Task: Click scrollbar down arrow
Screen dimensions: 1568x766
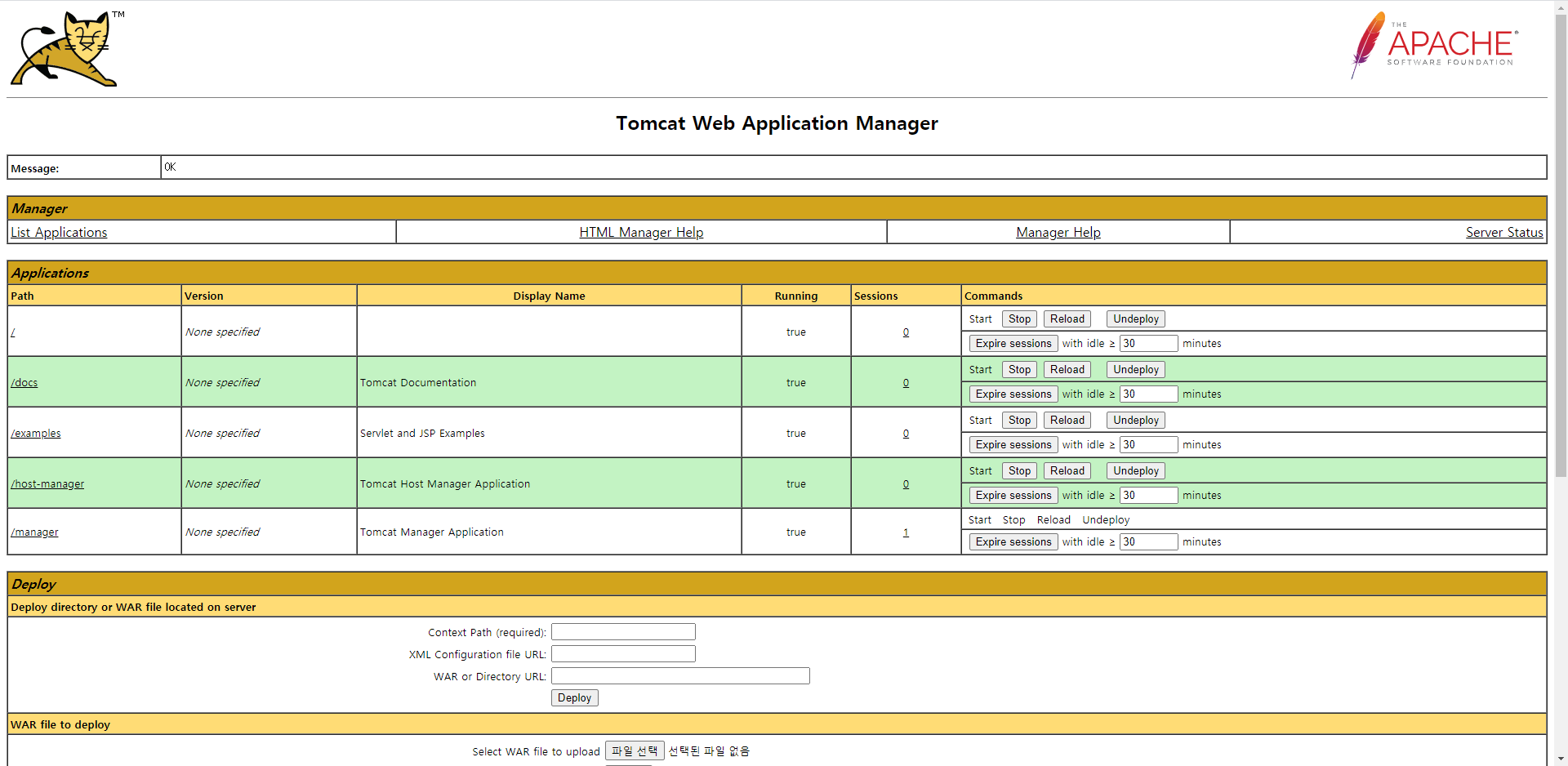Action: [x=1561, y=759]
